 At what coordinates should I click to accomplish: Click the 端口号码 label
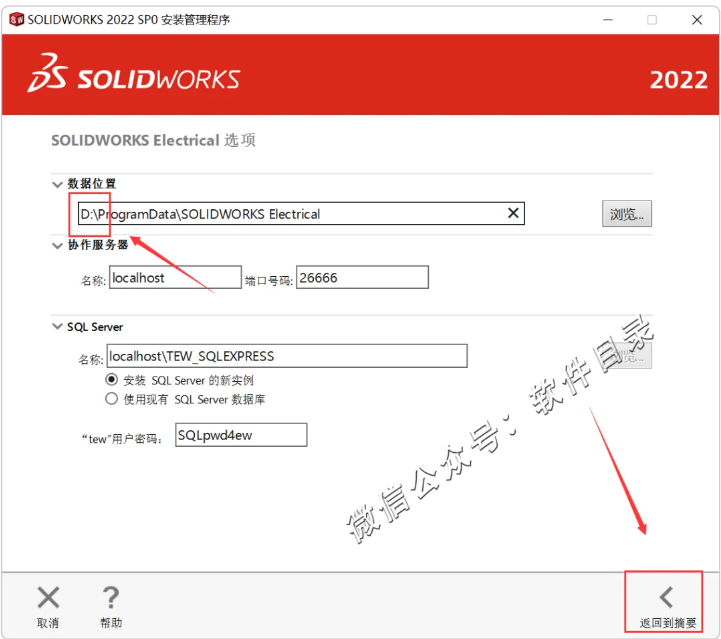tap(269, 280)
